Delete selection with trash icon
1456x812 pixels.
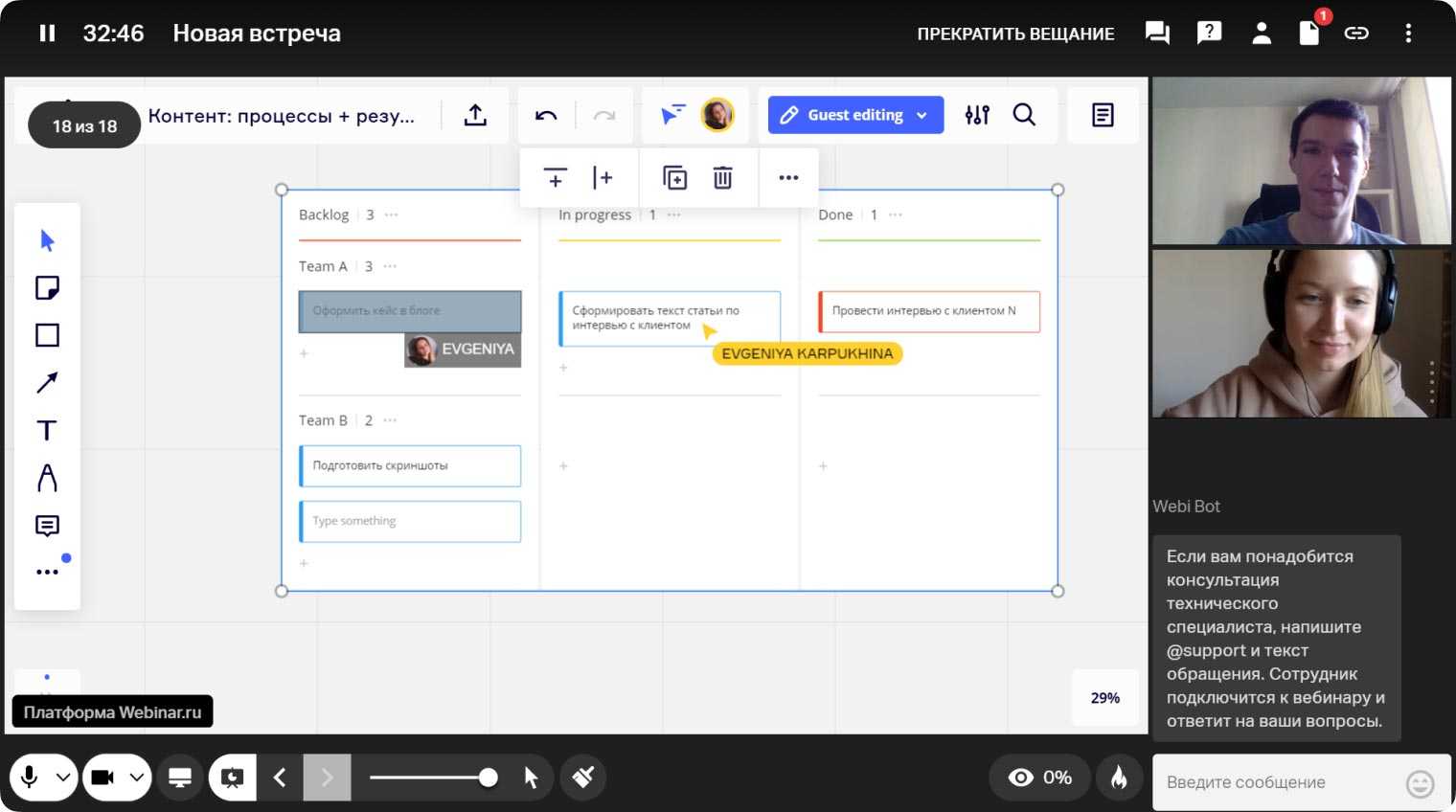722,177
